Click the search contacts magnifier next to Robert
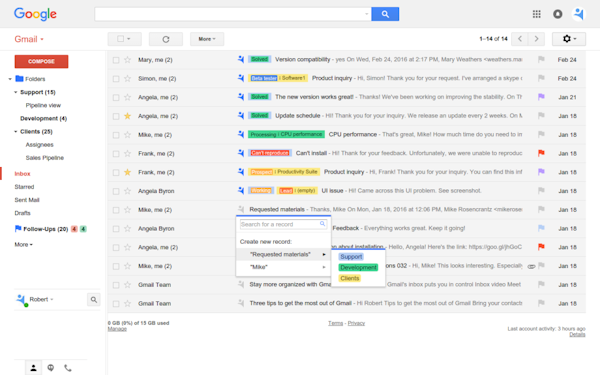This screenshot has width=600, height=375. coord(93,300)
